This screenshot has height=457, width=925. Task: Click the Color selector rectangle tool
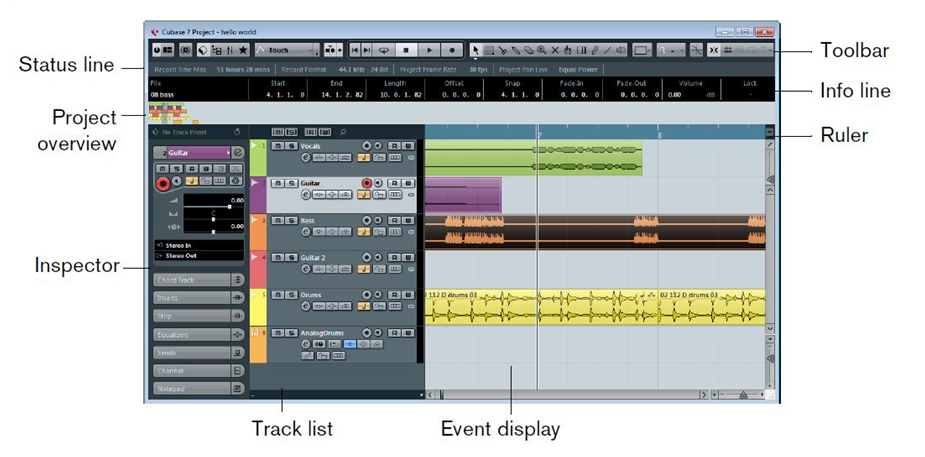pyautogui.click(x=641, y=50)
